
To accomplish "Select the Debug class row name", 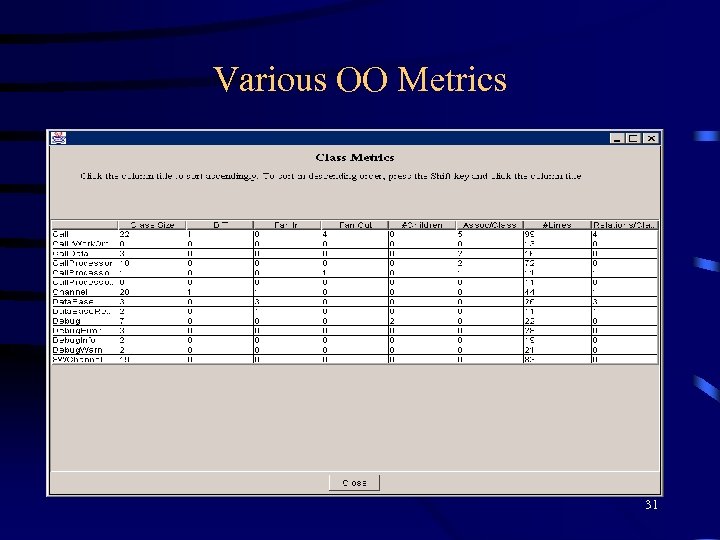I will (x=67, y=321).
